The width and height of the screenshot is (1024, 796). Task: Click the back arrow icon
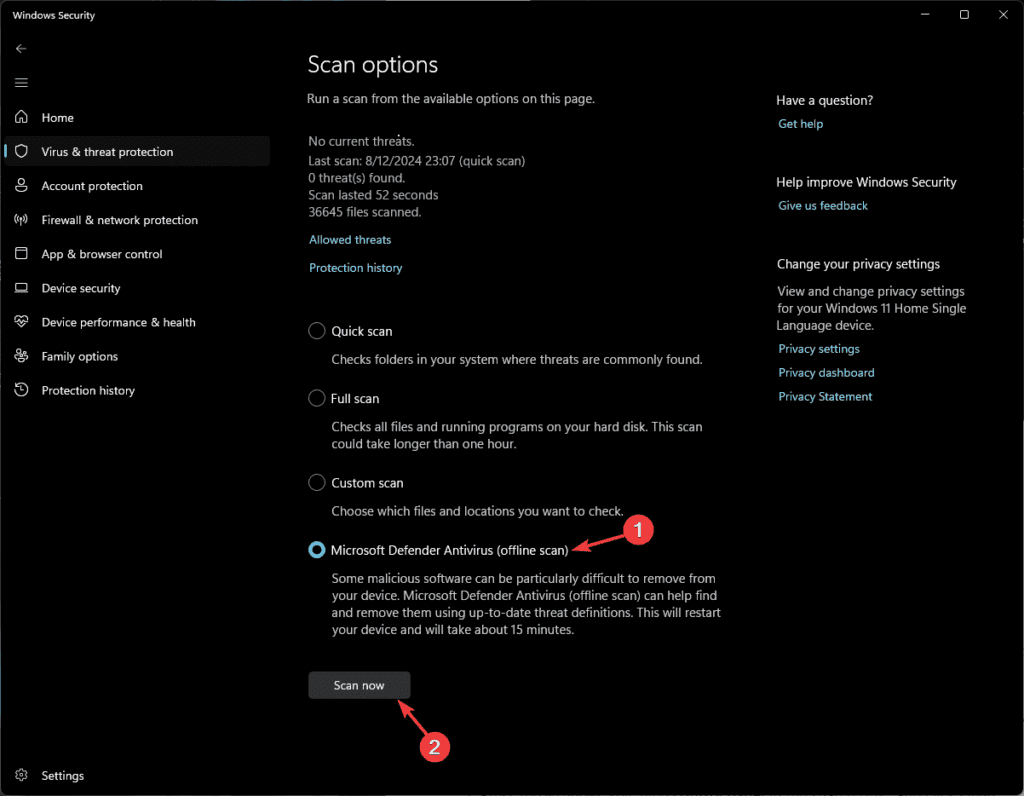click(21, 48)
